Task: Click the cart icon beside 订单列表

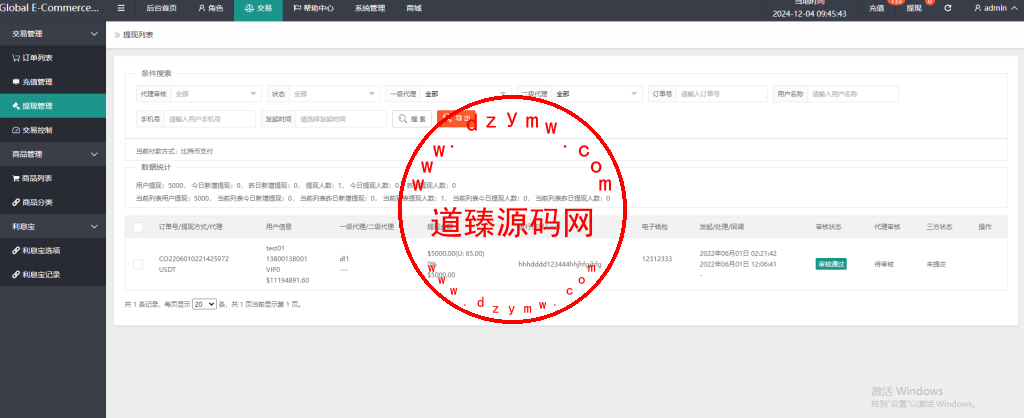Action: (x=16, y=57)
